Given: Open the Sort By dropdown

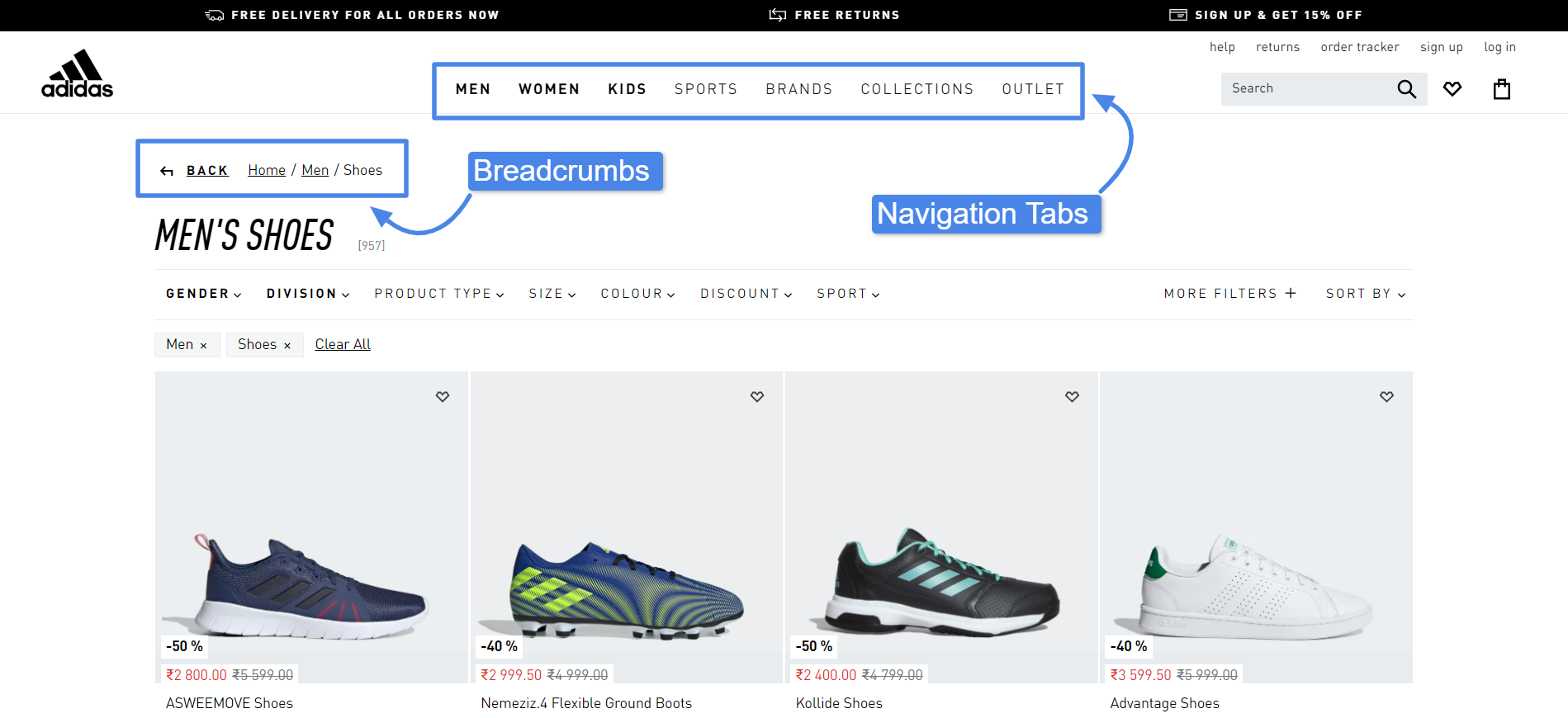Looking at the screenshot, I should (1366, 294).
